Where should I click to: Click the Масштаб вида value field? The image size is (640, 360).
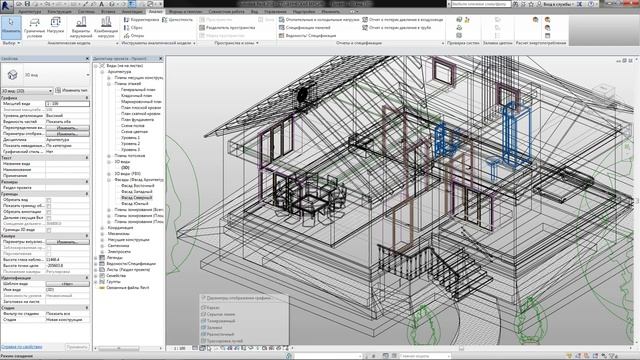67,104
